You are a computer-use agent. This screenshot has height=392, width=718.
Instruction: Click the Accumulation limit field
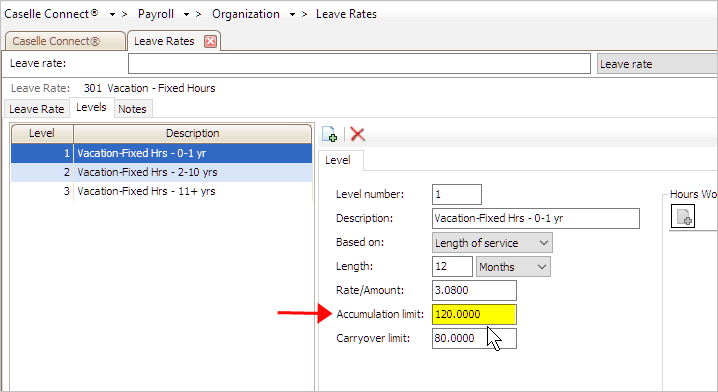coord(474,314)
